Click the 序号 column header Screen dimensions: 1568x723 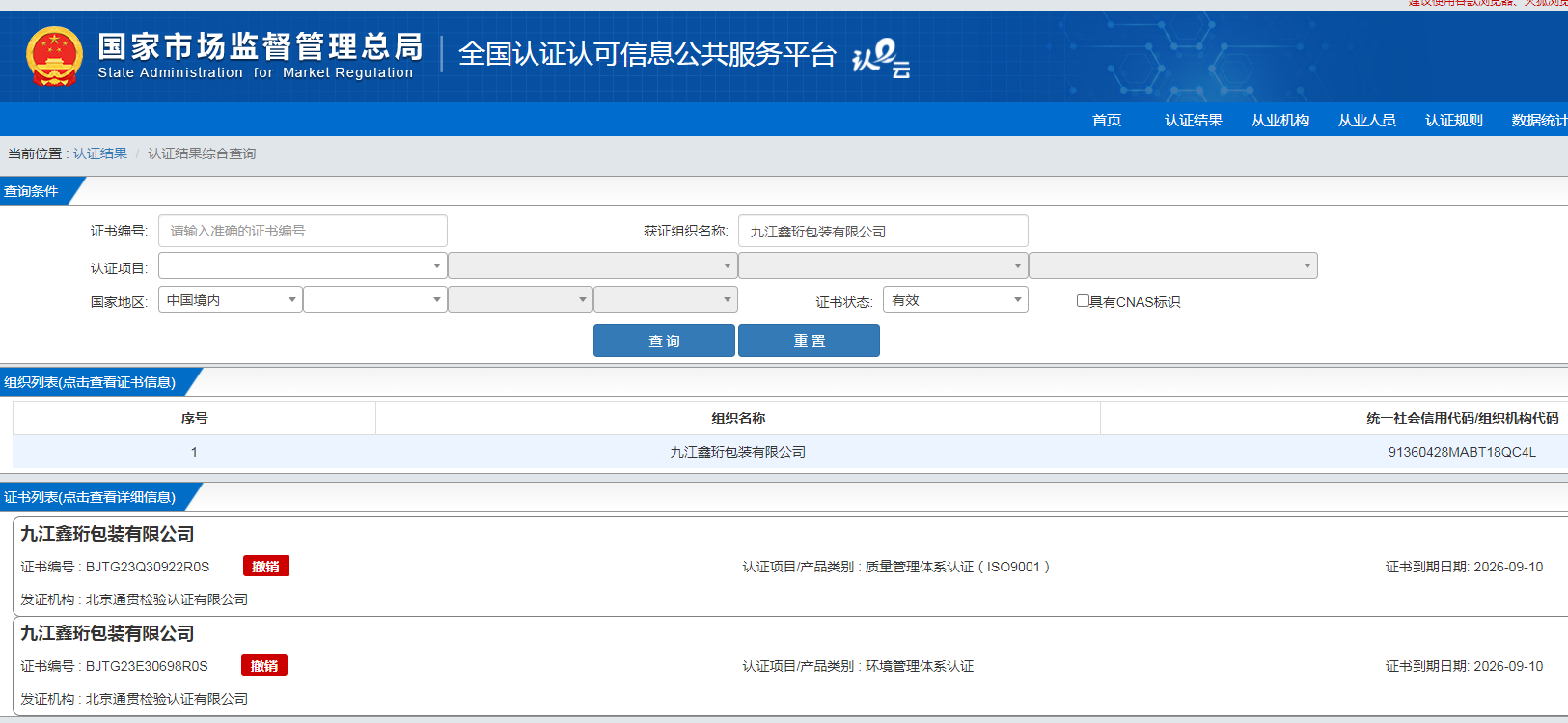[194, 418]
